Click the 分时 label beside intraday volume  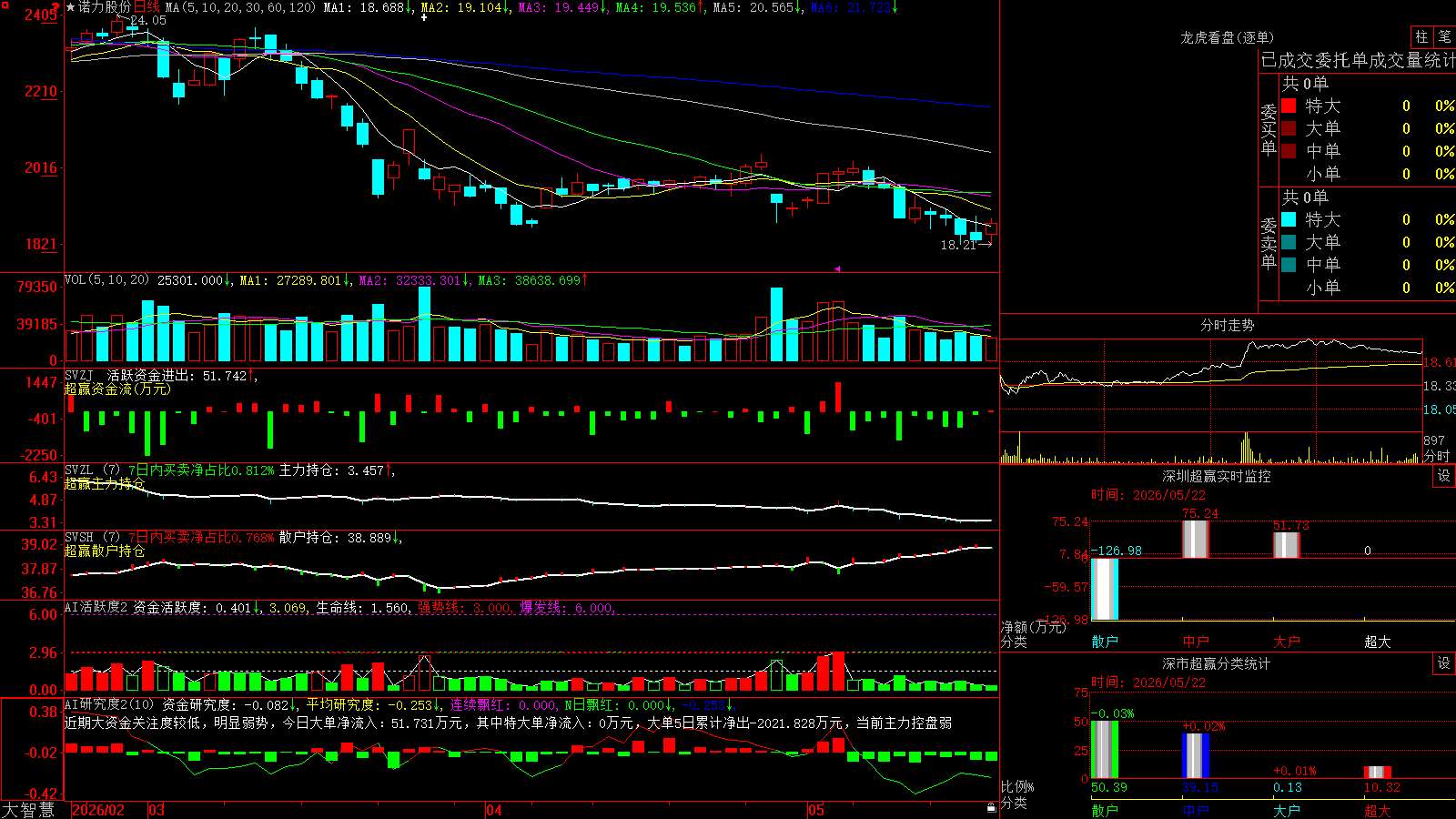click(1437, 456)
